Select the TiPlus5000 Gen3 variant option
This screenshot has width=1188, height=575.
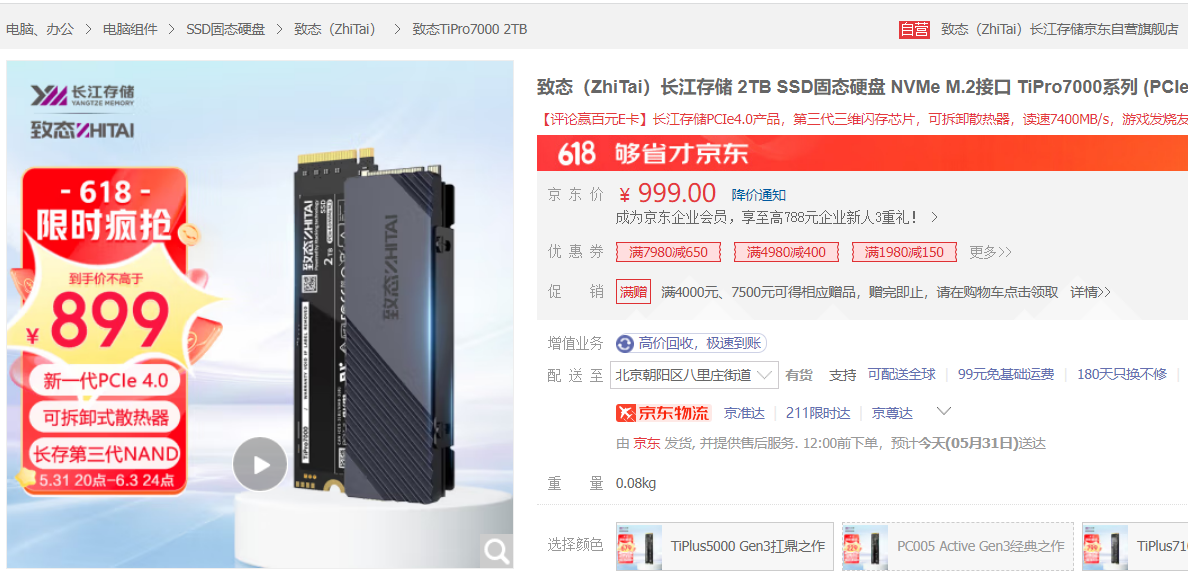(x=724, y=546)
